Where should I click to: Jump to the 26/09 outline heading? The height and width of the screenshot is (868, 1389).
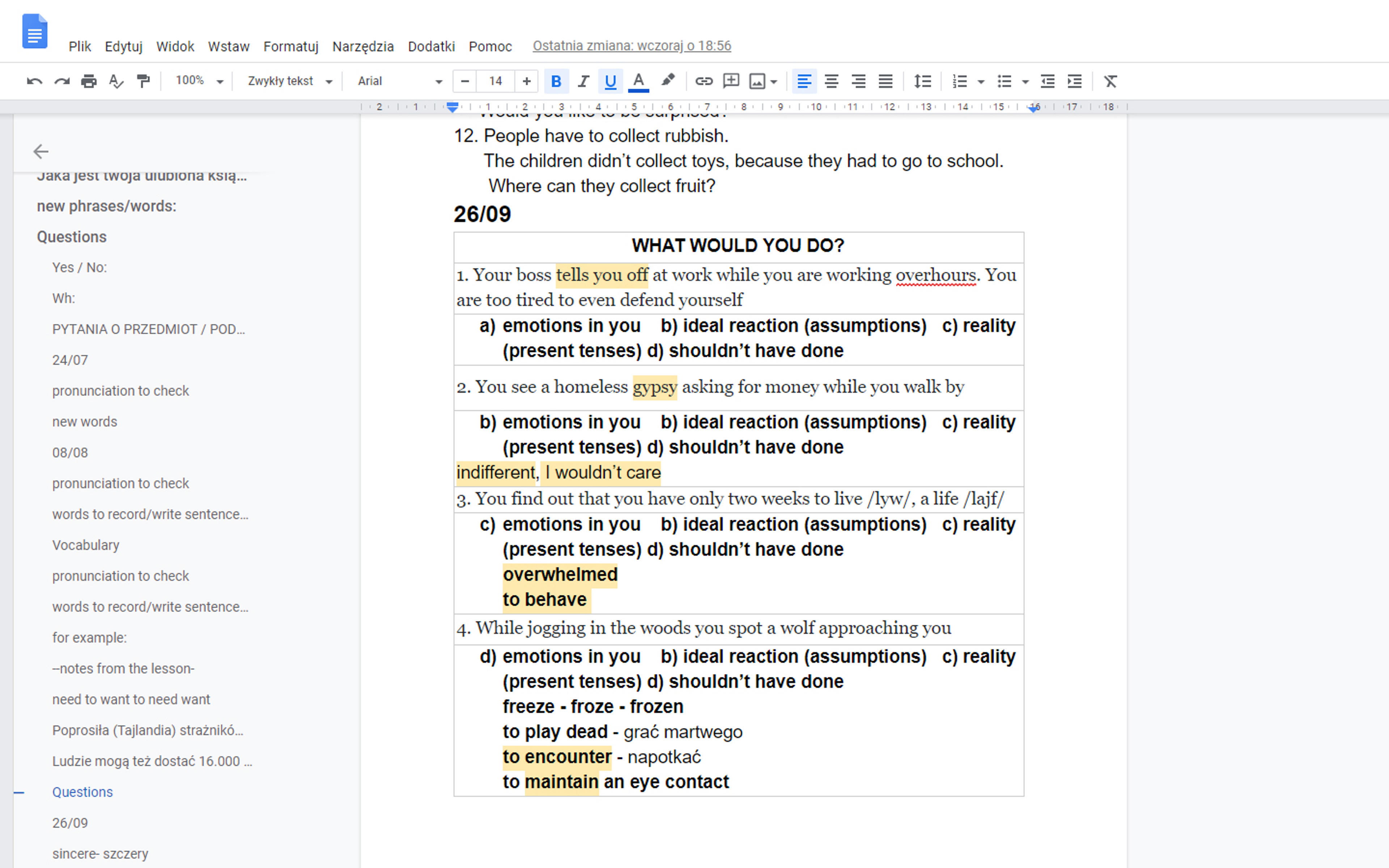coord(70,823)
